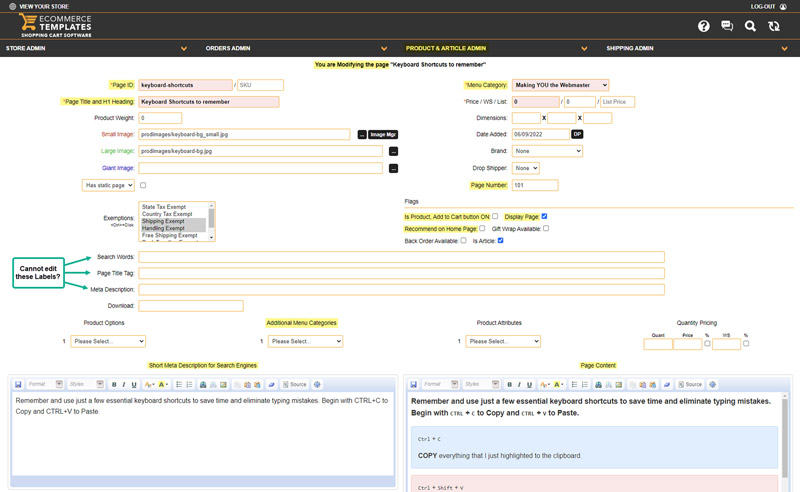Open the Menu Category dropdown
Image resolution: width=800 pixels, height=492 pixels.
[x=560, y=85]
